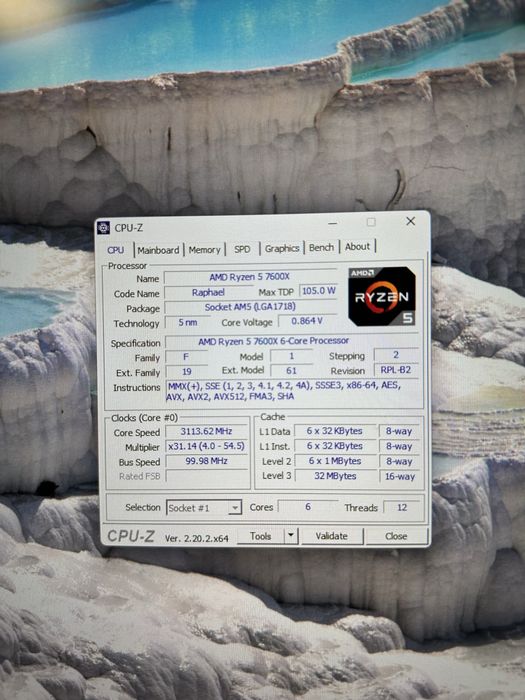Click the Close button at bottom
The height and width of the screenshot is (700, 525).
(396, 536)
